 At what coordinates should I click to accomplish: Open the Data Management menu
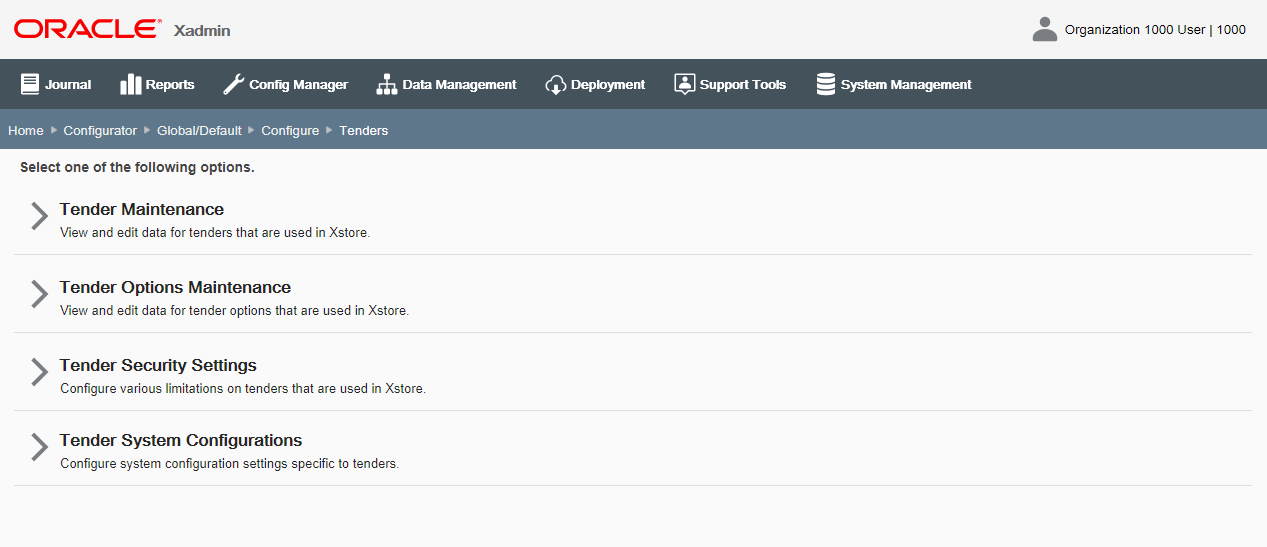point(446,84)
